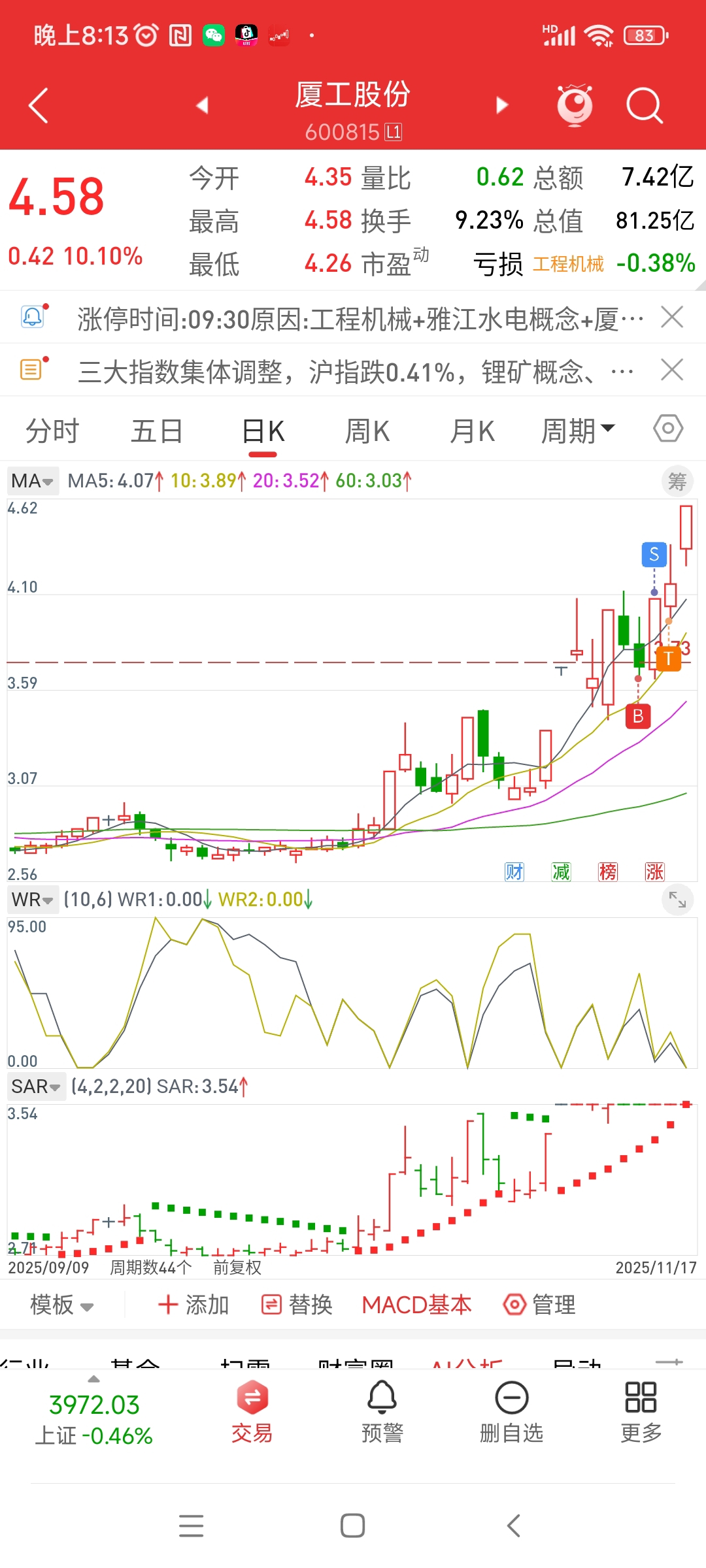The height and width of the screenshot is (1568, 706).
Task: Tap the back arrow in header
Action: 39,105
